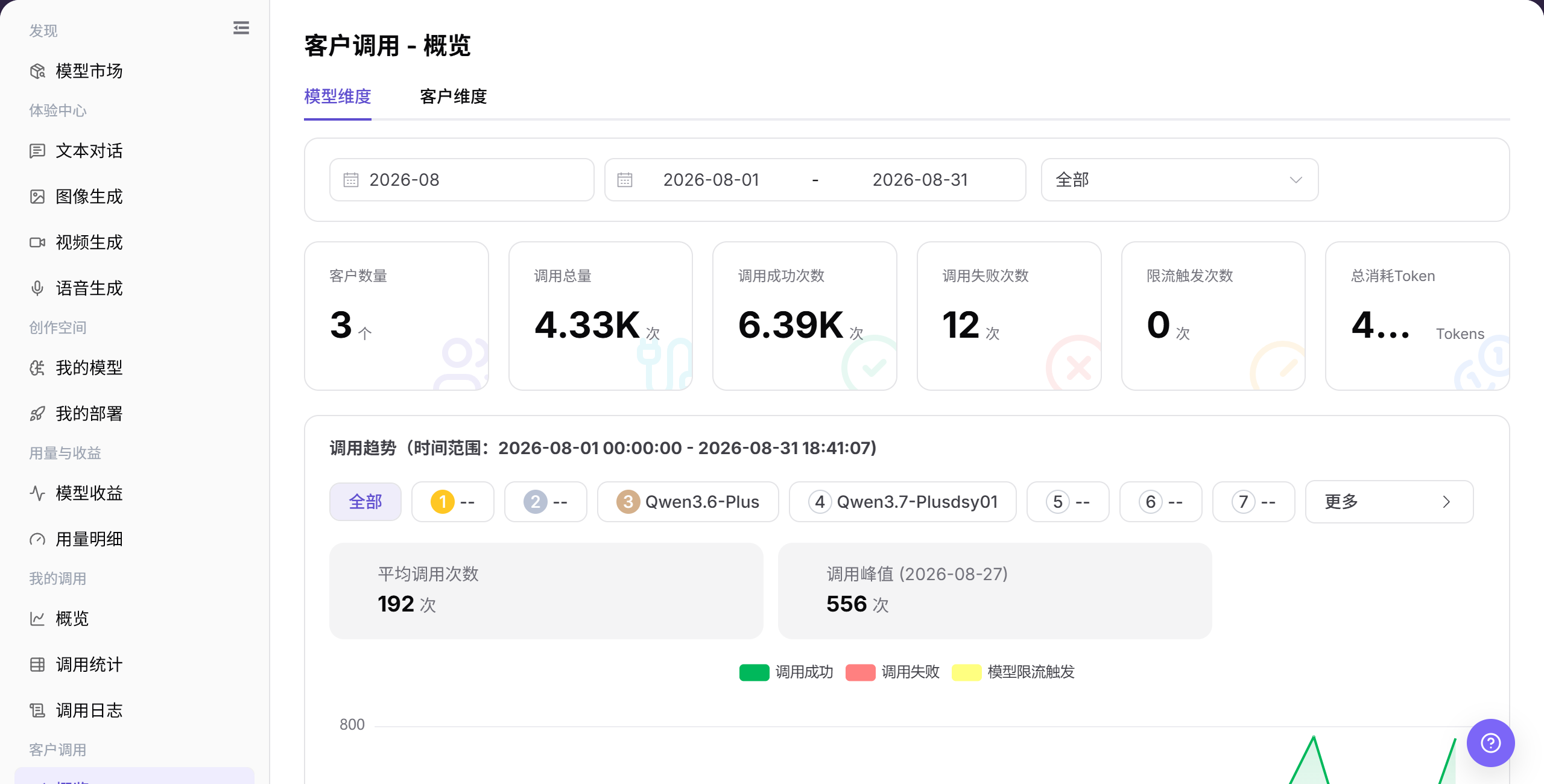Select the 全部 model filter chip

(365, 502)
